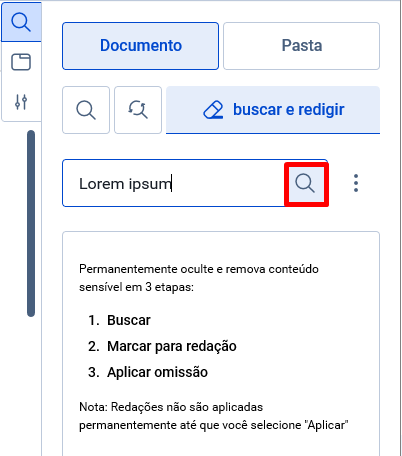Open the adjustment sliders sidebar icon
This screenshot has width=402, height=456.
click(21, 102)
